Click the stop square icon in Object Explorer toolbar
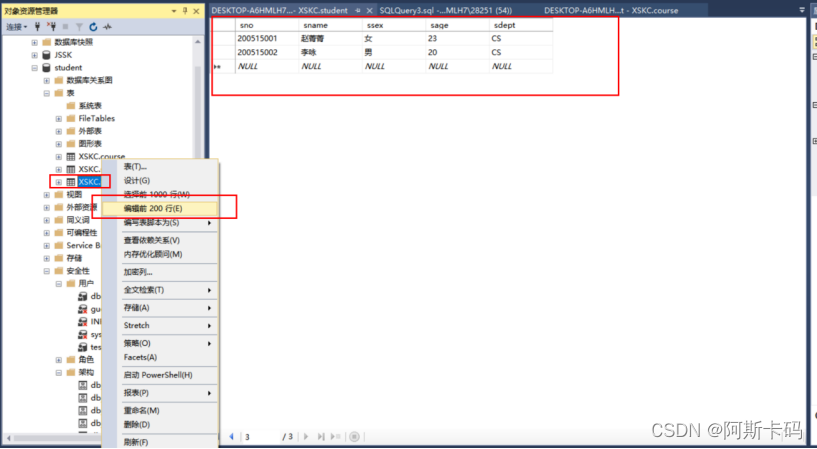 (65, 27)
